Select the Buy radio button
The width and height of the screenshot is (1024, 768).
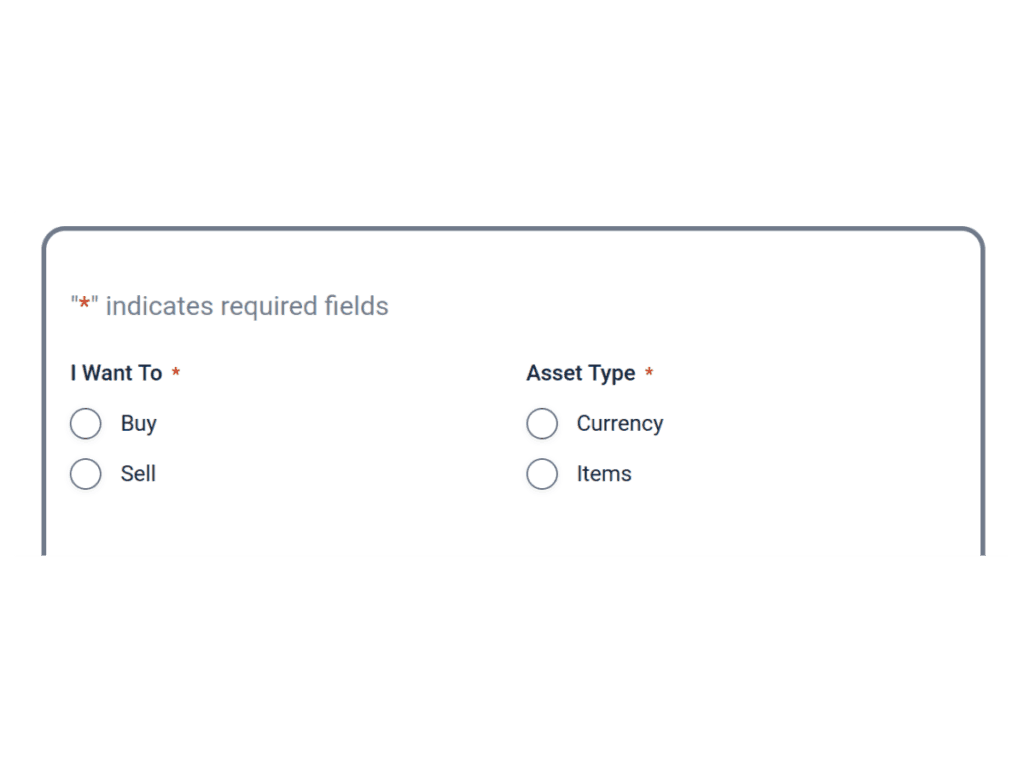86,424
